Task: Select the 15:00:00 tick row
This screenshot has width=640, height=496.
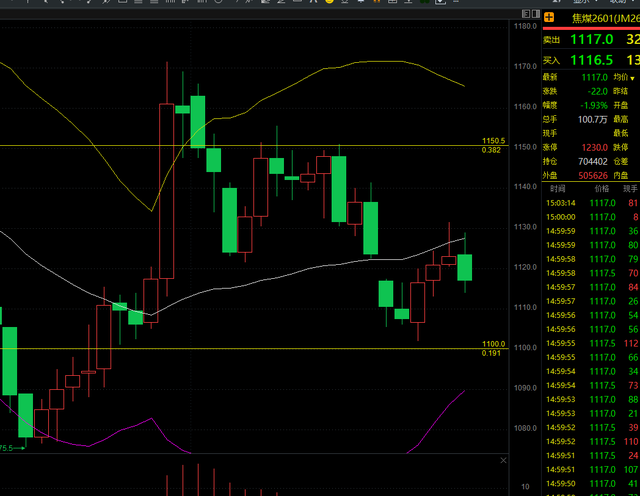Action: tap(591, 217)
